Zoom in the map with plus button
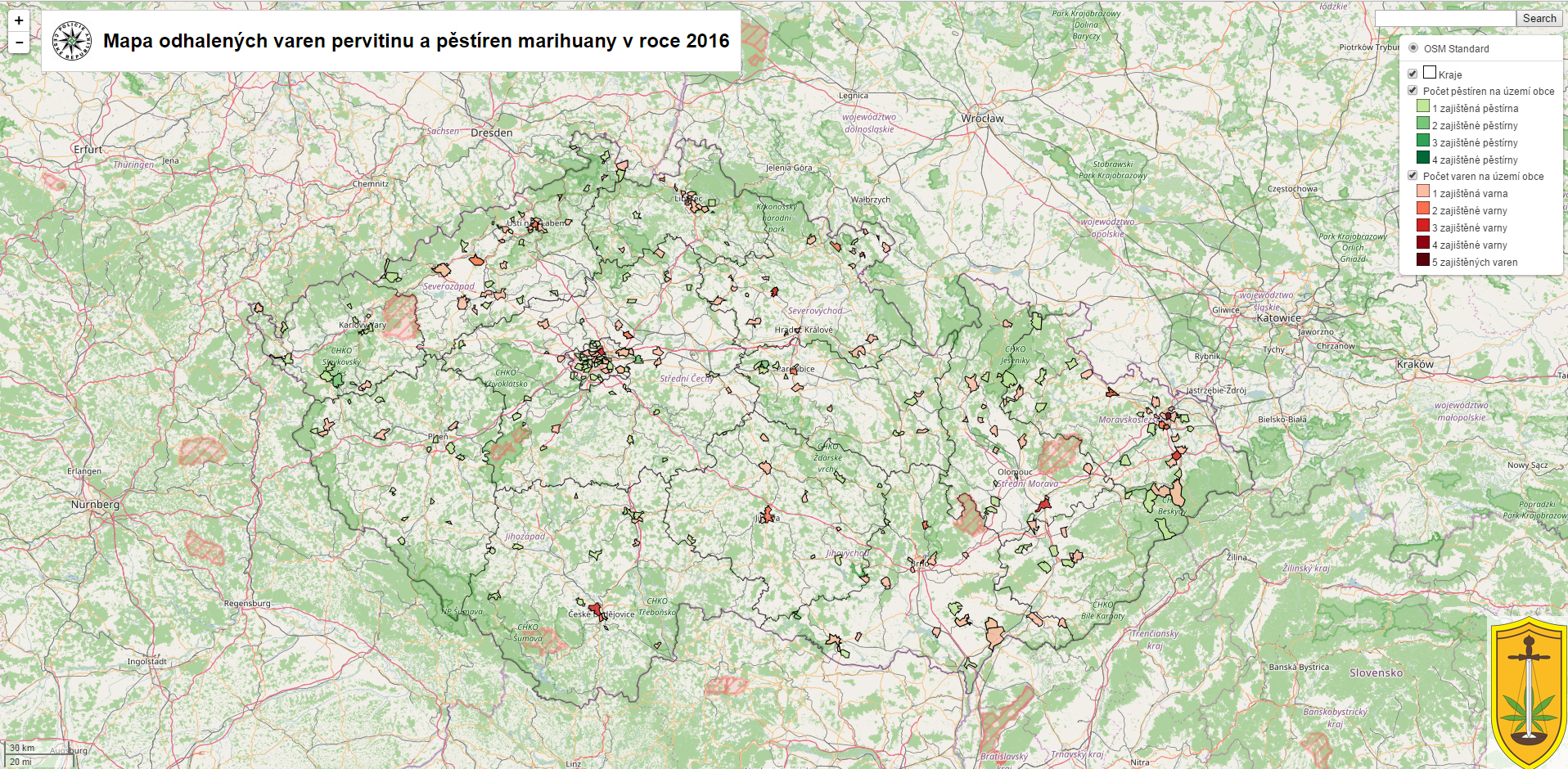 click(x=19, y=20)
